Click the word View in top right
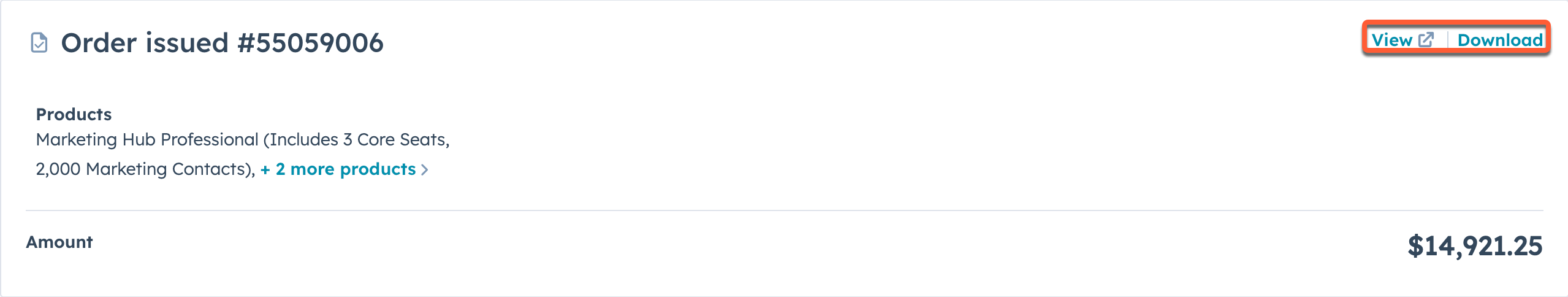The height and width of the screenshot is (297, 1568). (1391, 40)
